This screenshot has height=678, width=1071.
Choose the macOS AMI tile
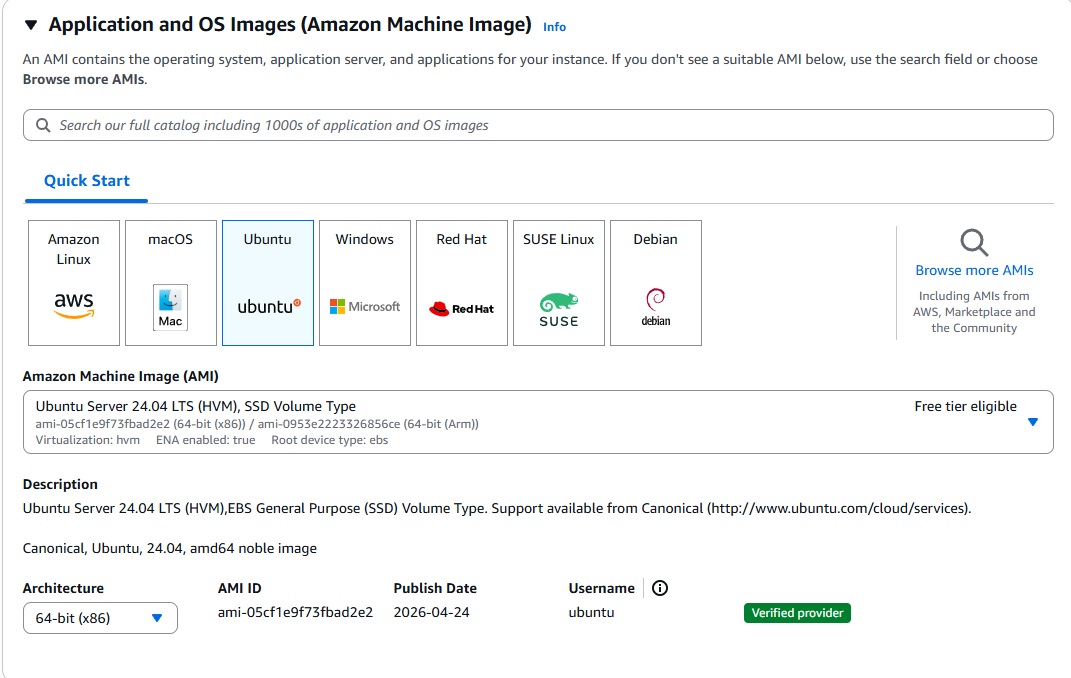(171, 283)
